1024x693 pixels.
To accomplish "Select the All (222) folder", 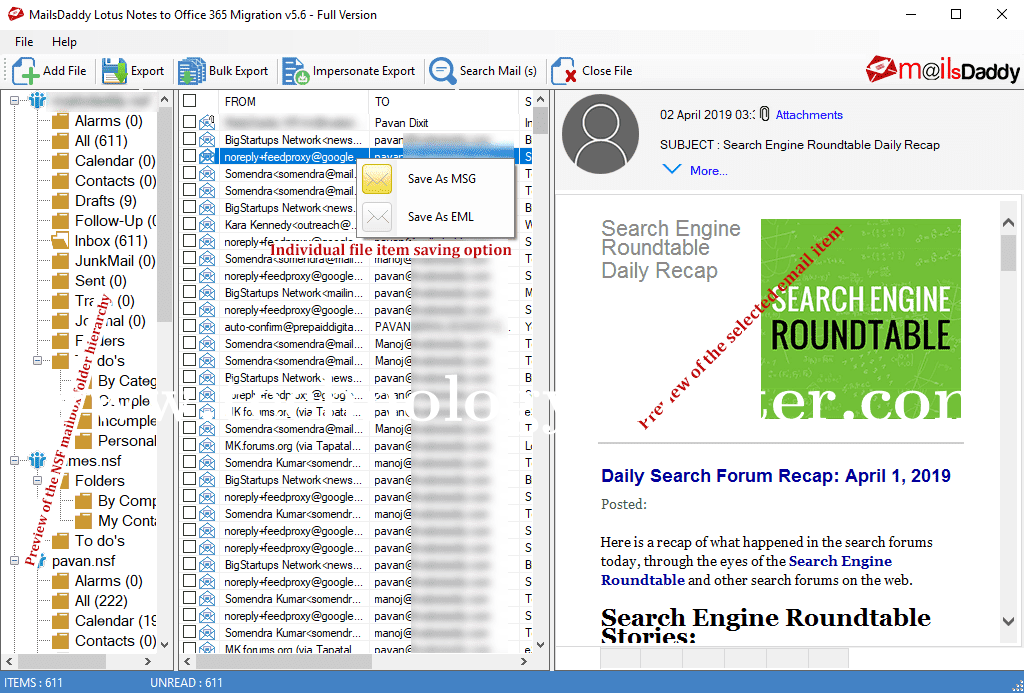I will (x=101, y=601).
